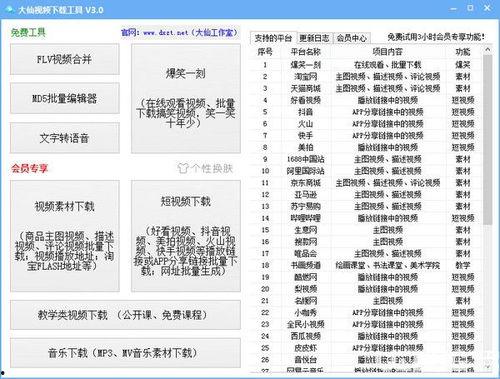Click the 个性换肤 shirt icon
The width and height of the screenshot is (500, 379).
182,168
